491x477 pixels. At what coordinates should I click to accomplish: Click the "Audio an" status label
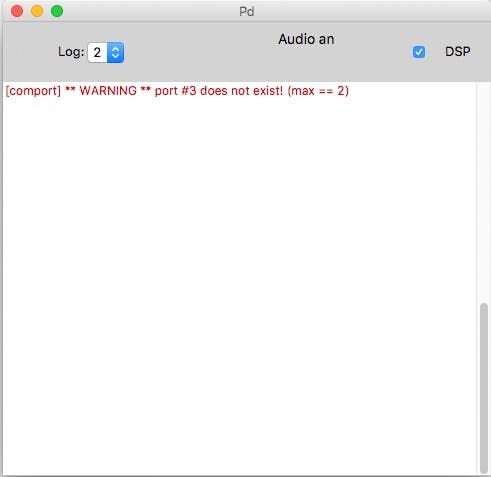306,39
